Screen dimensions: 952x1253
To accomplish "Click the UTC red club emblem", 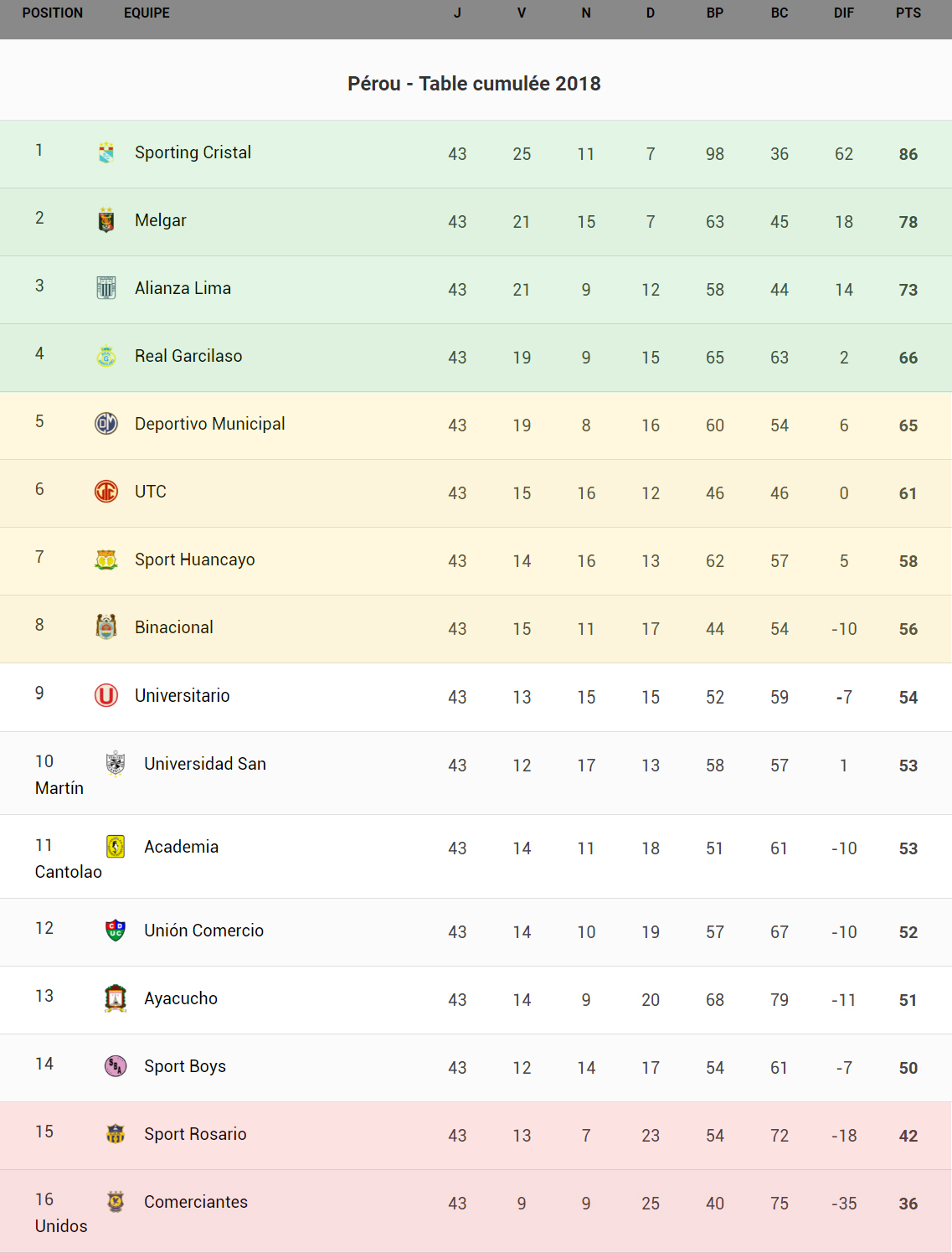I will tap(106, 492).
